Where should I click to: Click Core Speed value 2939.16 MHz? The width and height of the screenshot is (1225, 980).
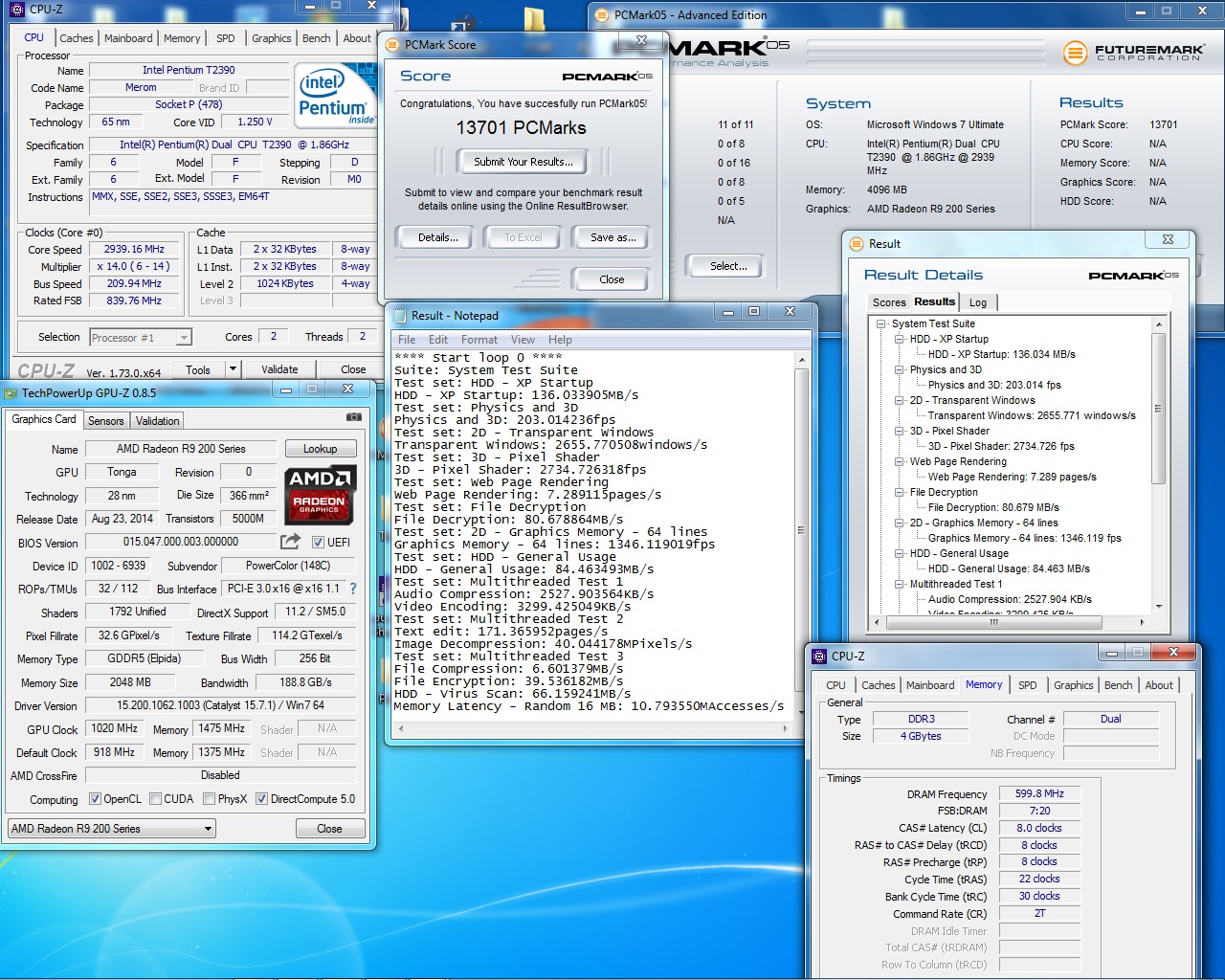click(x=135, y=249)
